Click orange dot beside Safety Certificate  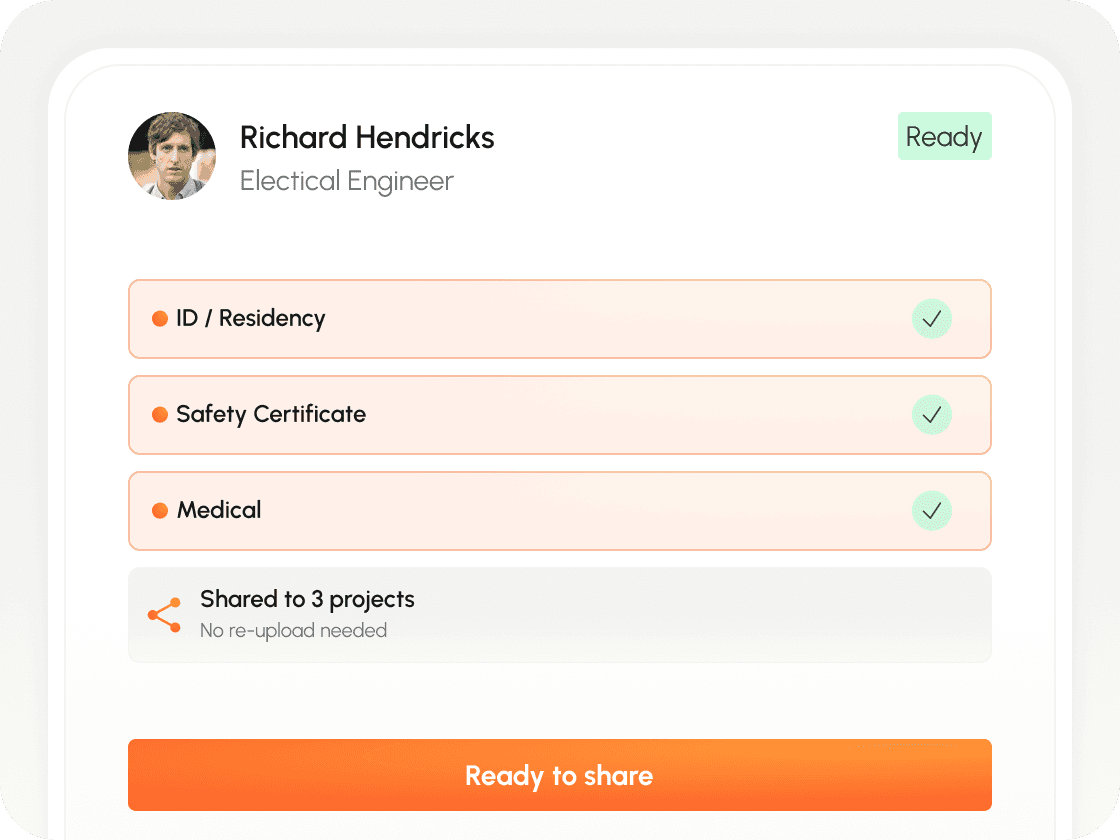(160, 415)
